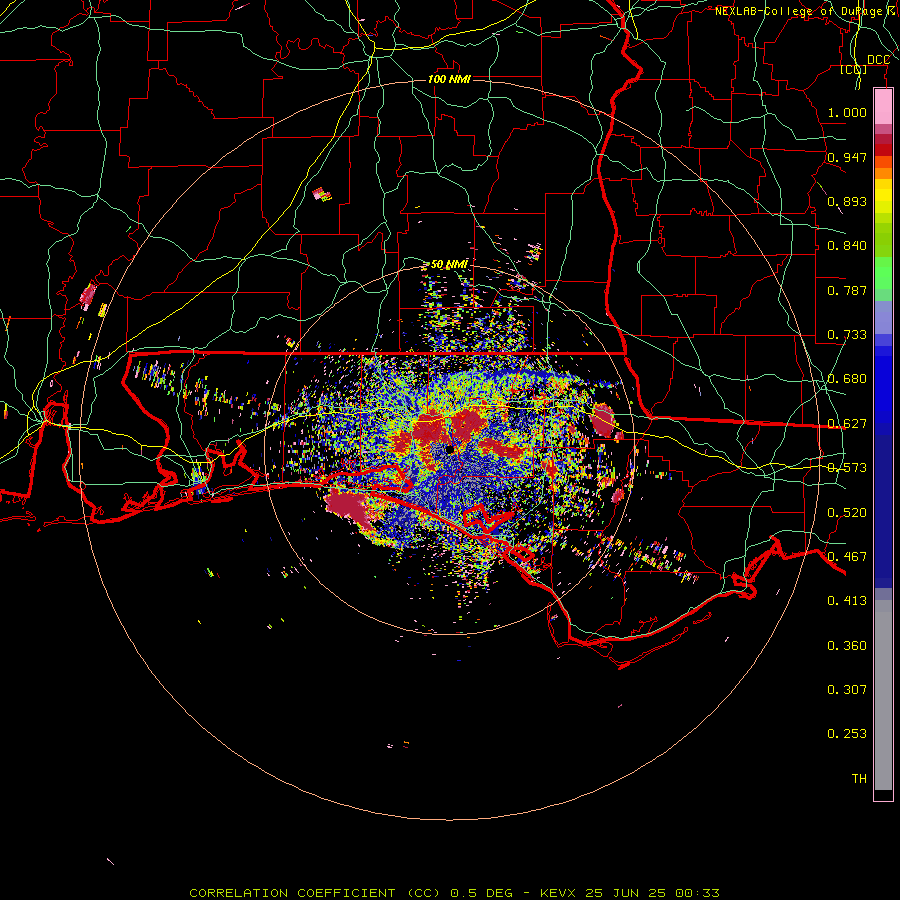Click the 0.947 legend value
The height and width of the screenshot is (900, 900).
pos(847,157)
